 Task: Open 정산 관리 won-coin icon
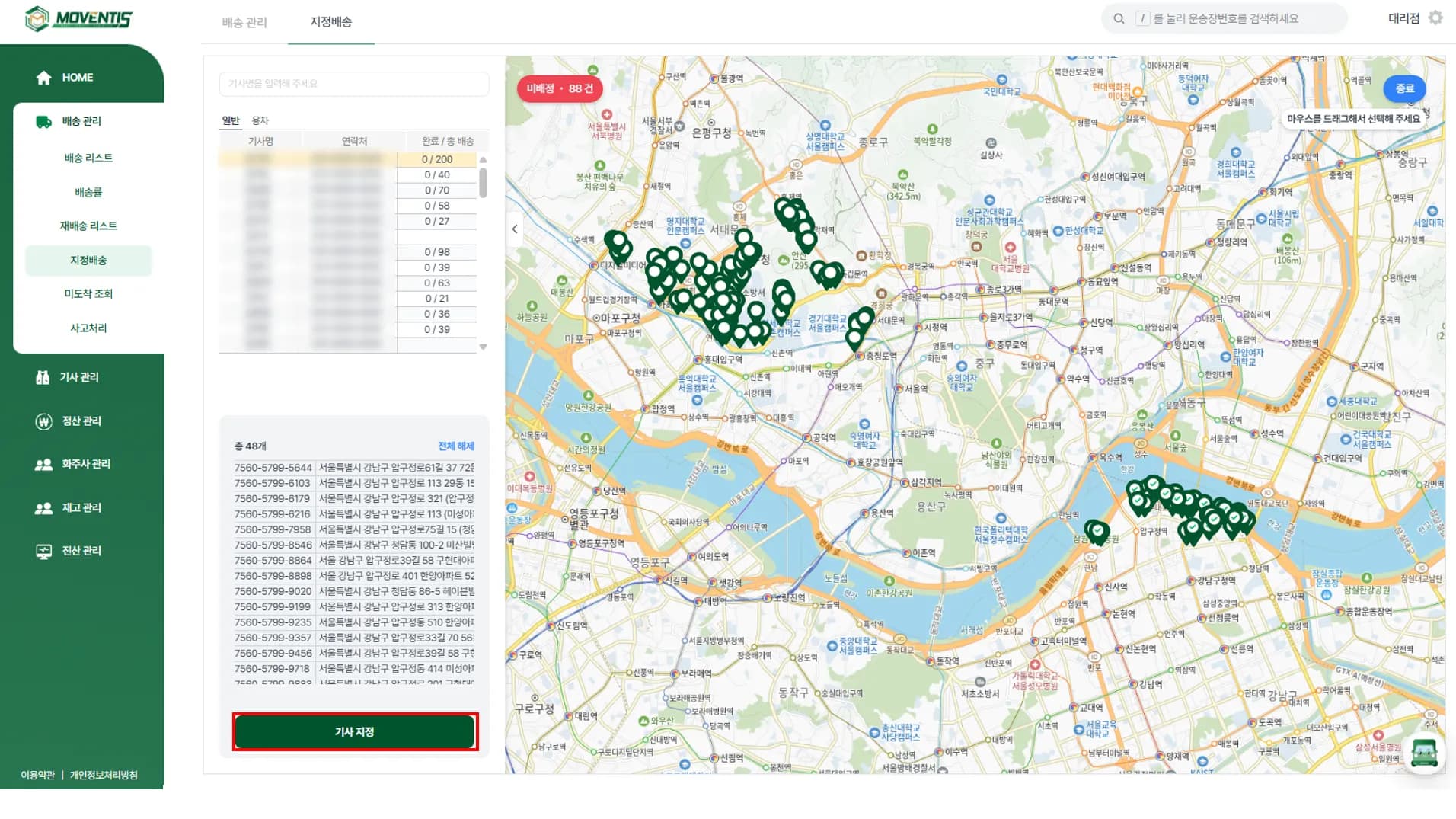click(44, 421)
